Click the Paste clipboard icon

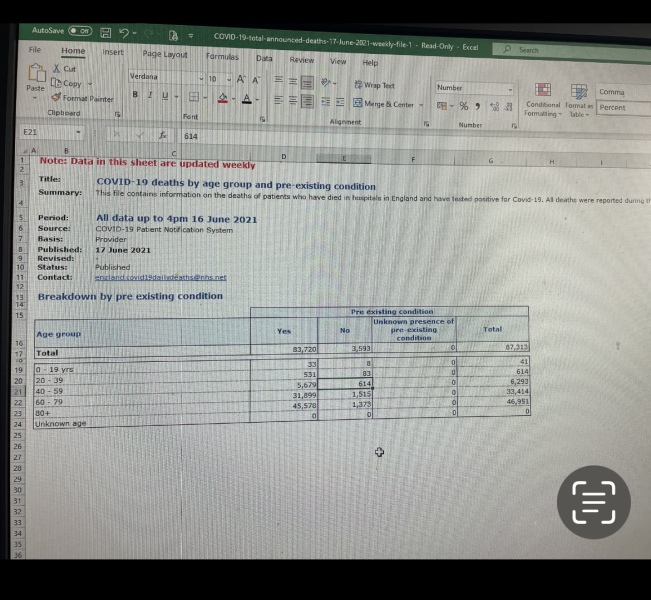coord(35,74)
